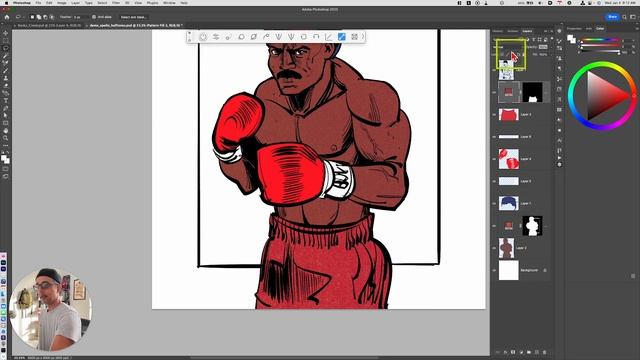Switch to the Layers tab
This screenshot has width=640, height=360.
point(527,31)
